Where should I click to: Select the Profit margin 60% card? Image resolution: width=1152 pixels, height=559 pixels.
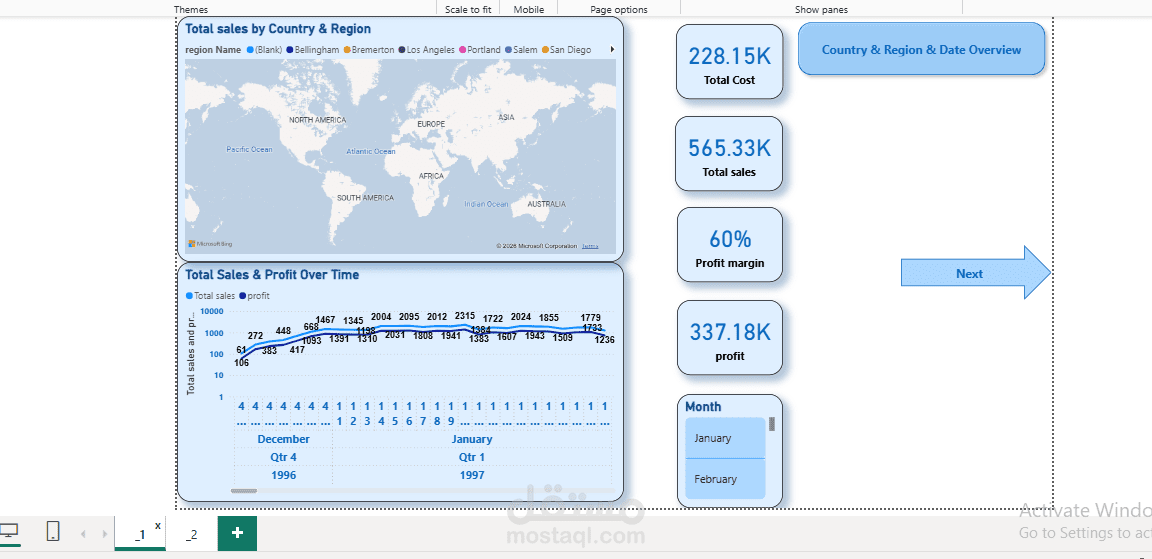[x=730, y=246]
